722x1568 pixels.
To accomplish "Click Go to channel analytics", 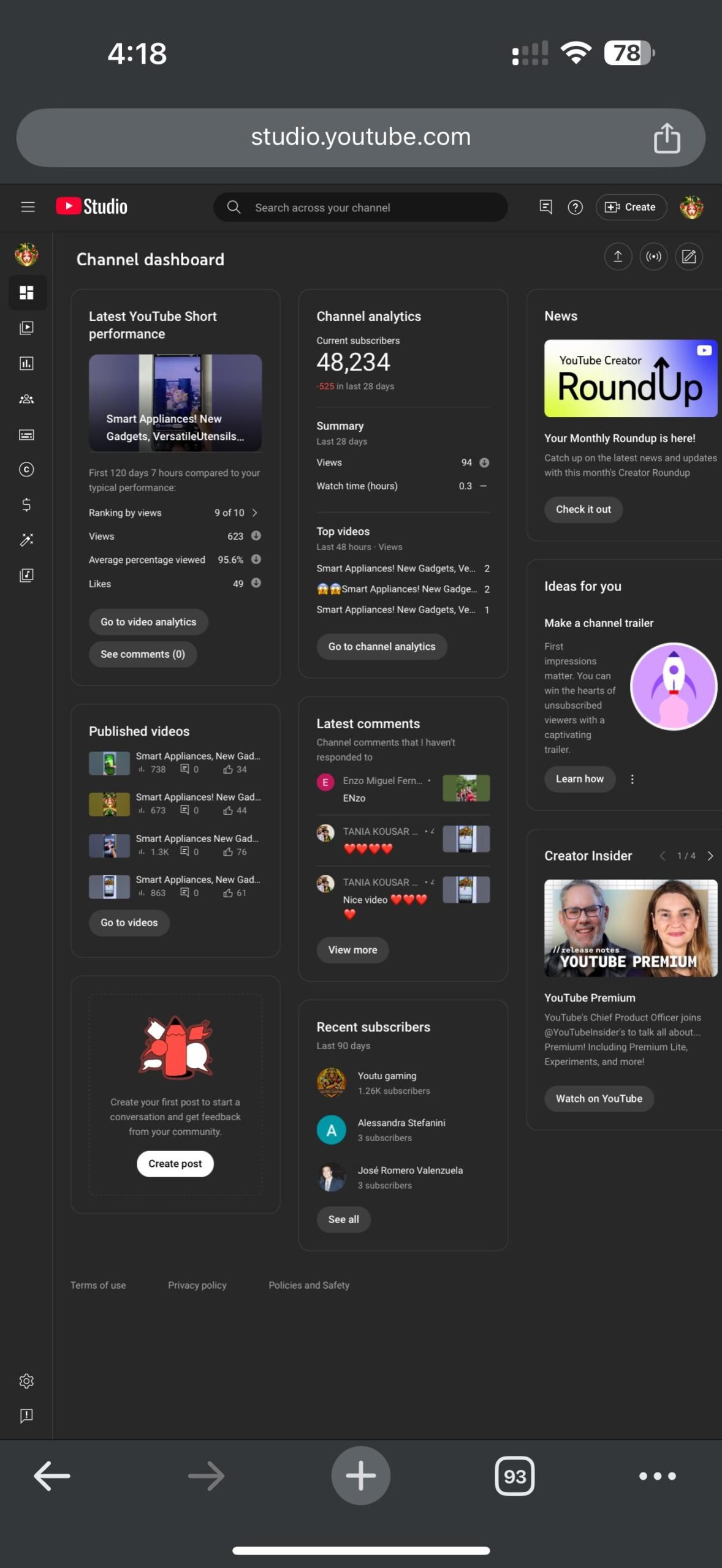I will (382, 646).
